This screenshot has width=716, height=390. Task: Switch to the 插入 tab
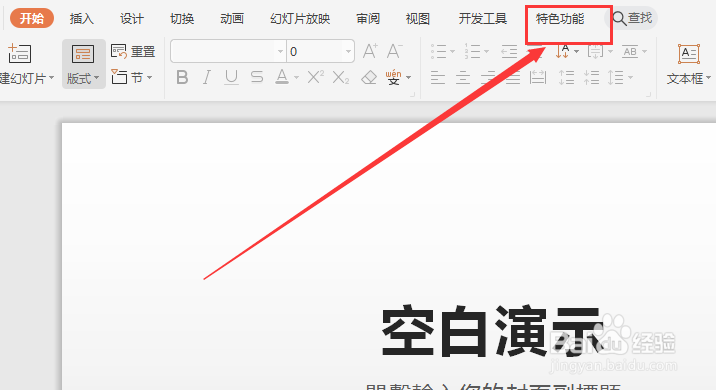tap(82, 19)
